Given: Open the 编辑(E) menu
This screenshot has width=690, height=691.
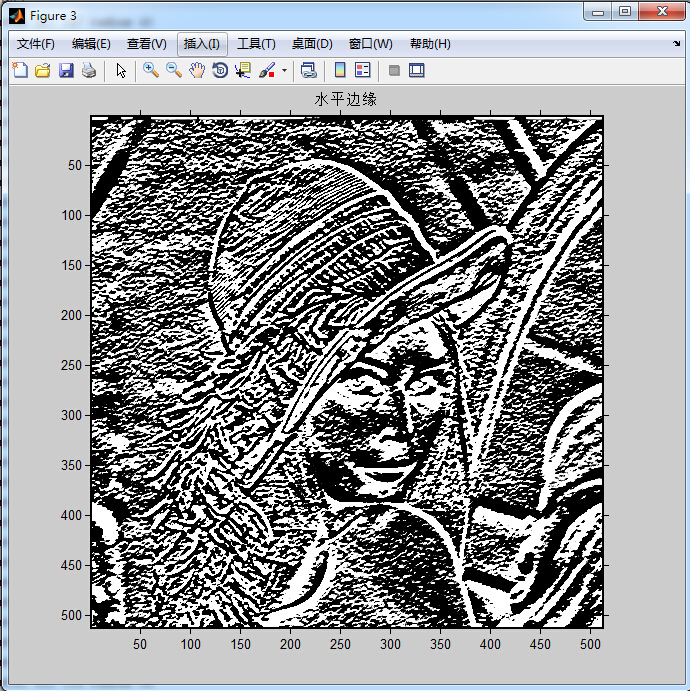Looking at the screenshot, I should 91,44.
